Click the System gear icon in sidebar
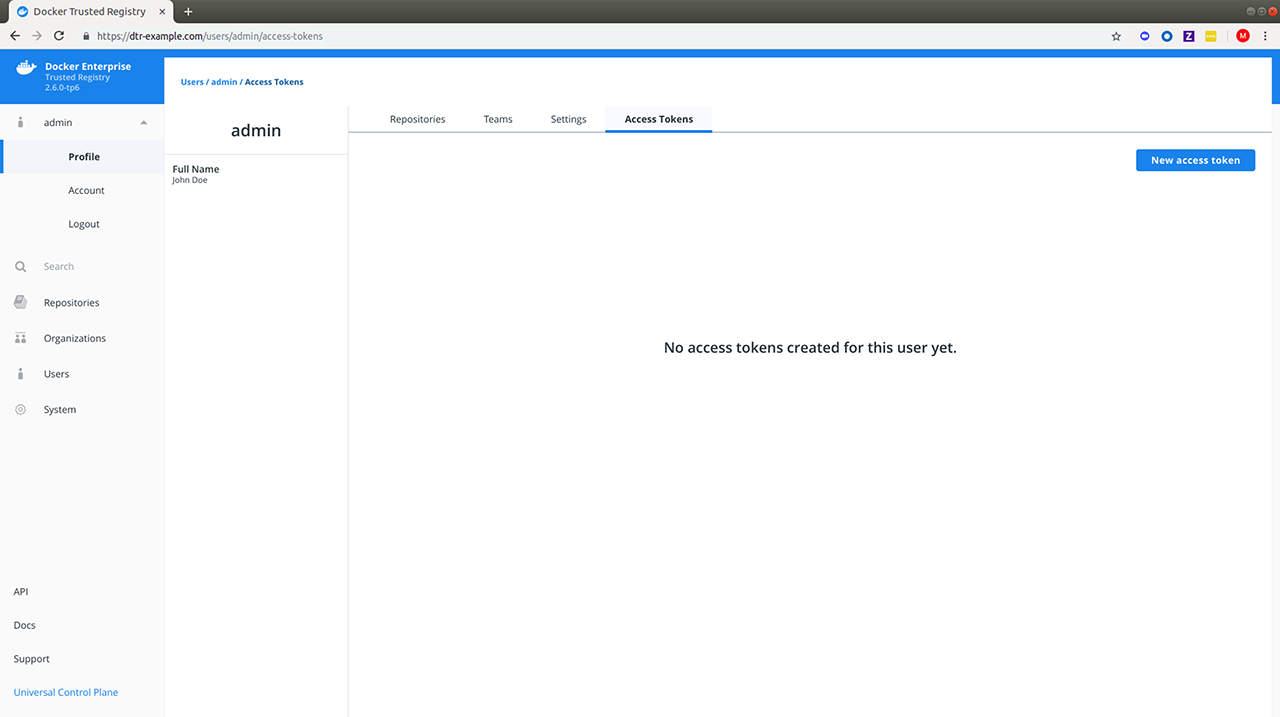Image resolution: width=1280 pixels, height=717 pixels. pyautogui.click(x=20, y=410)
